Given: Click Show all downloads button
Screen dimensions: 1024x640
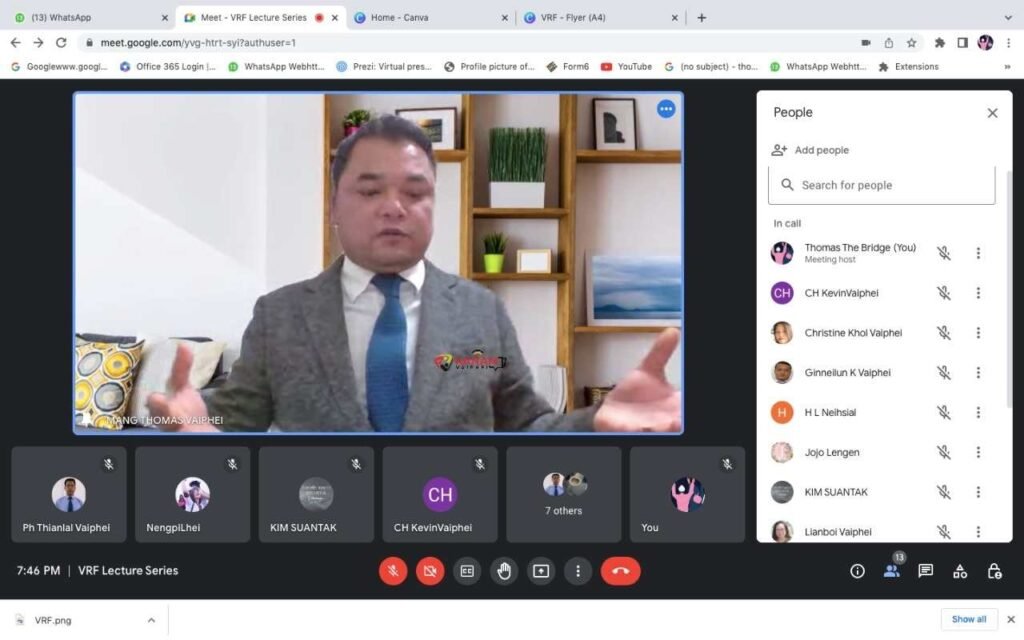Looking at the screenshot, I should point(968,619).
